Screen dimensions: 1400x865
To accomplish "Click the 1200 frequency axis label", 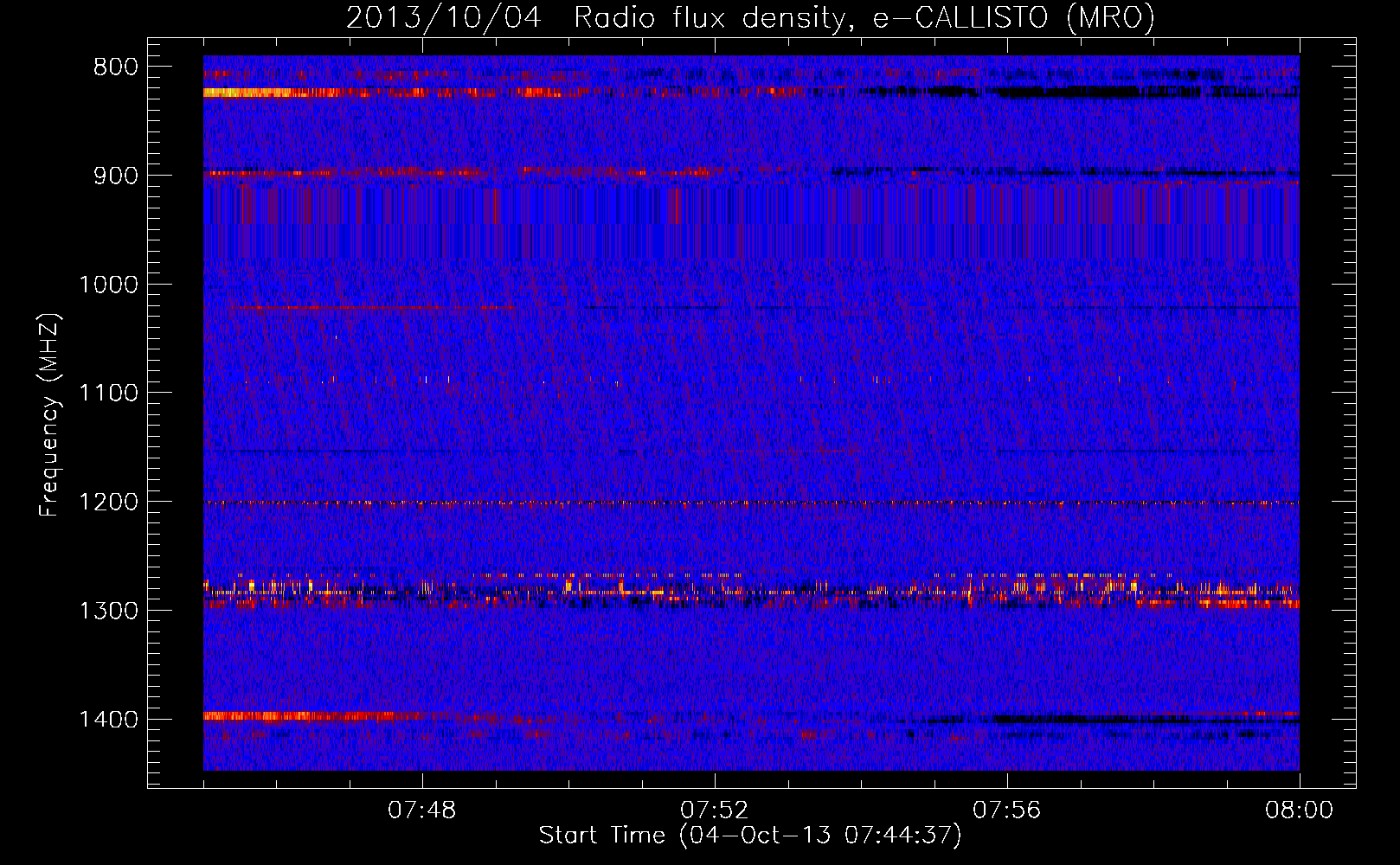I will (108, 503).
